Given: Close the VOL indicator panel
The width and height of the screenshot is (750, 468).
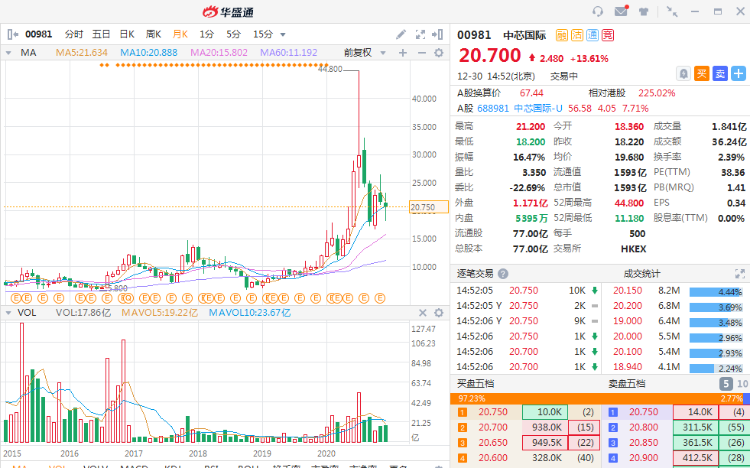Looking at the screenshot, I should pyautogui.click(x=422, y=313).
